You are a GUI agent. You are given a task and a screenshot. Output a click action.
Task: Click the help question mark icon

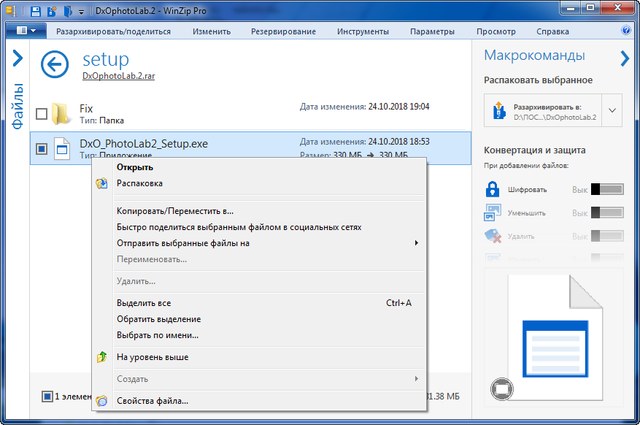click(625, 30)
